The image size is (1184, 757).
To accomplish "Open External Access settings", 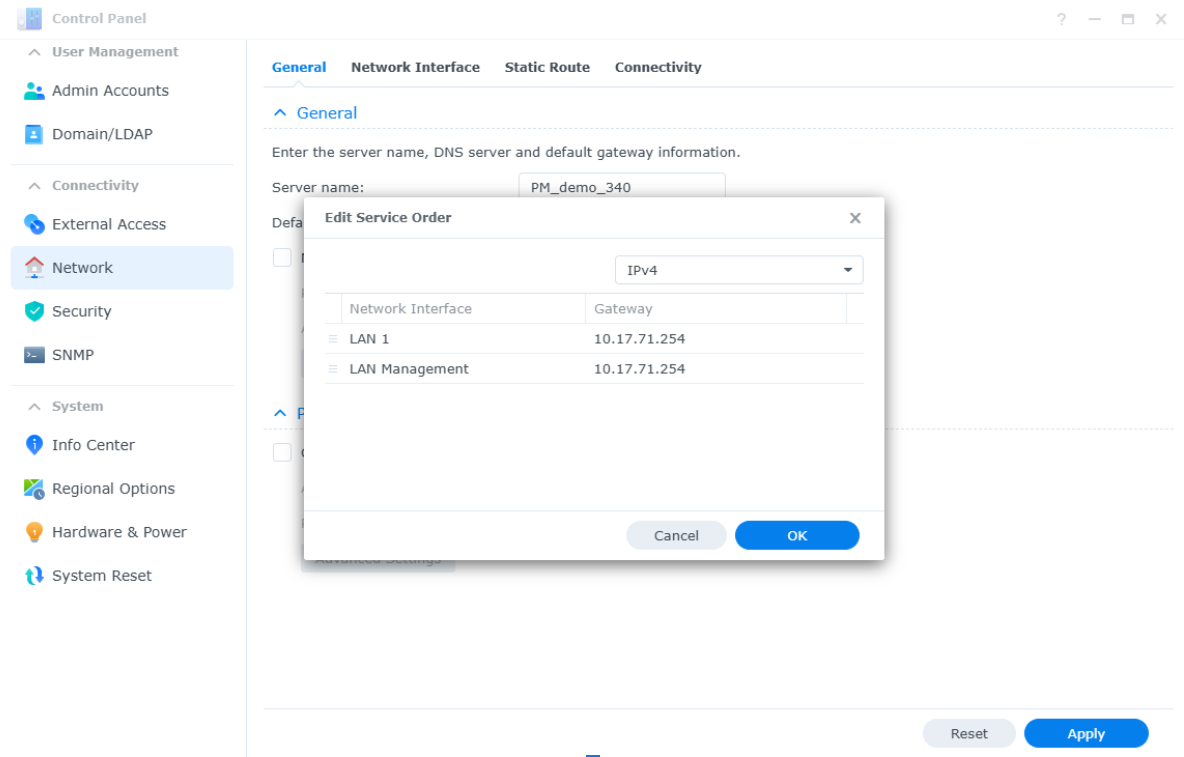I will click(122, 224).
